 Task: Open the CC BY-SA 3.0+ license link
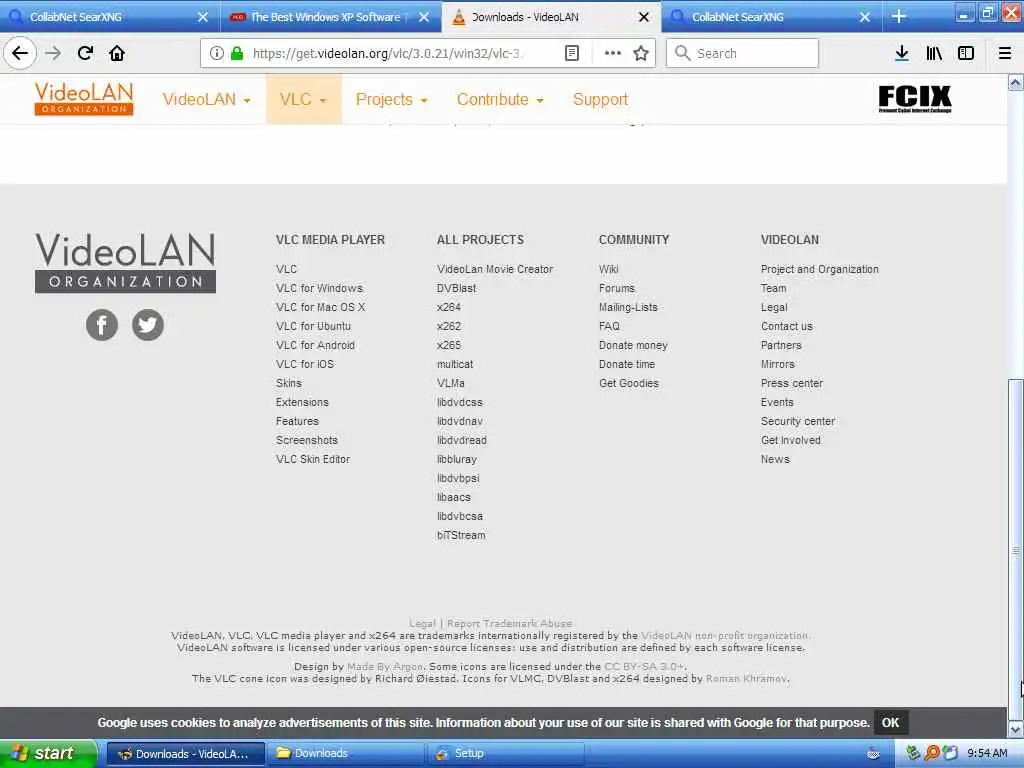[x=644, y=667]
